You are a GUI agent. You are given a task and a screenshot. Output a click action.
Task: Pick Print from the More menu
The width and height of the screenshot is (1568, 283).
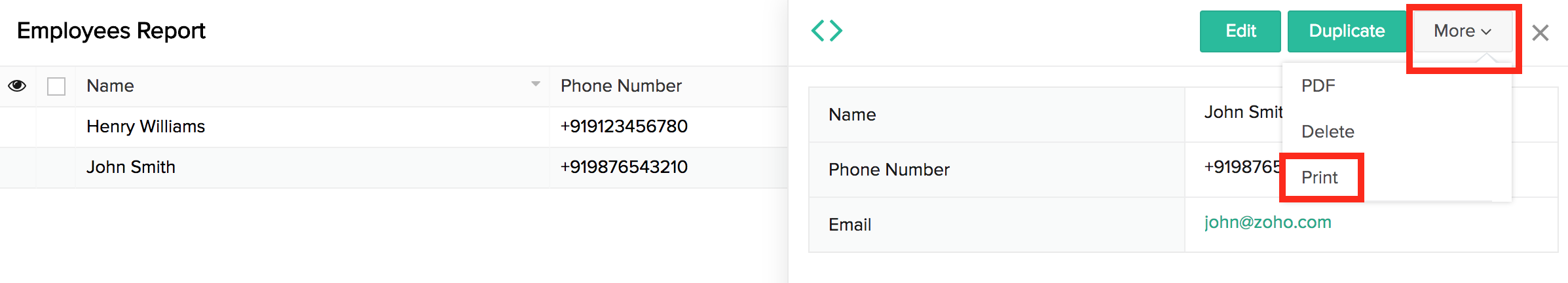click(1320, 178)
